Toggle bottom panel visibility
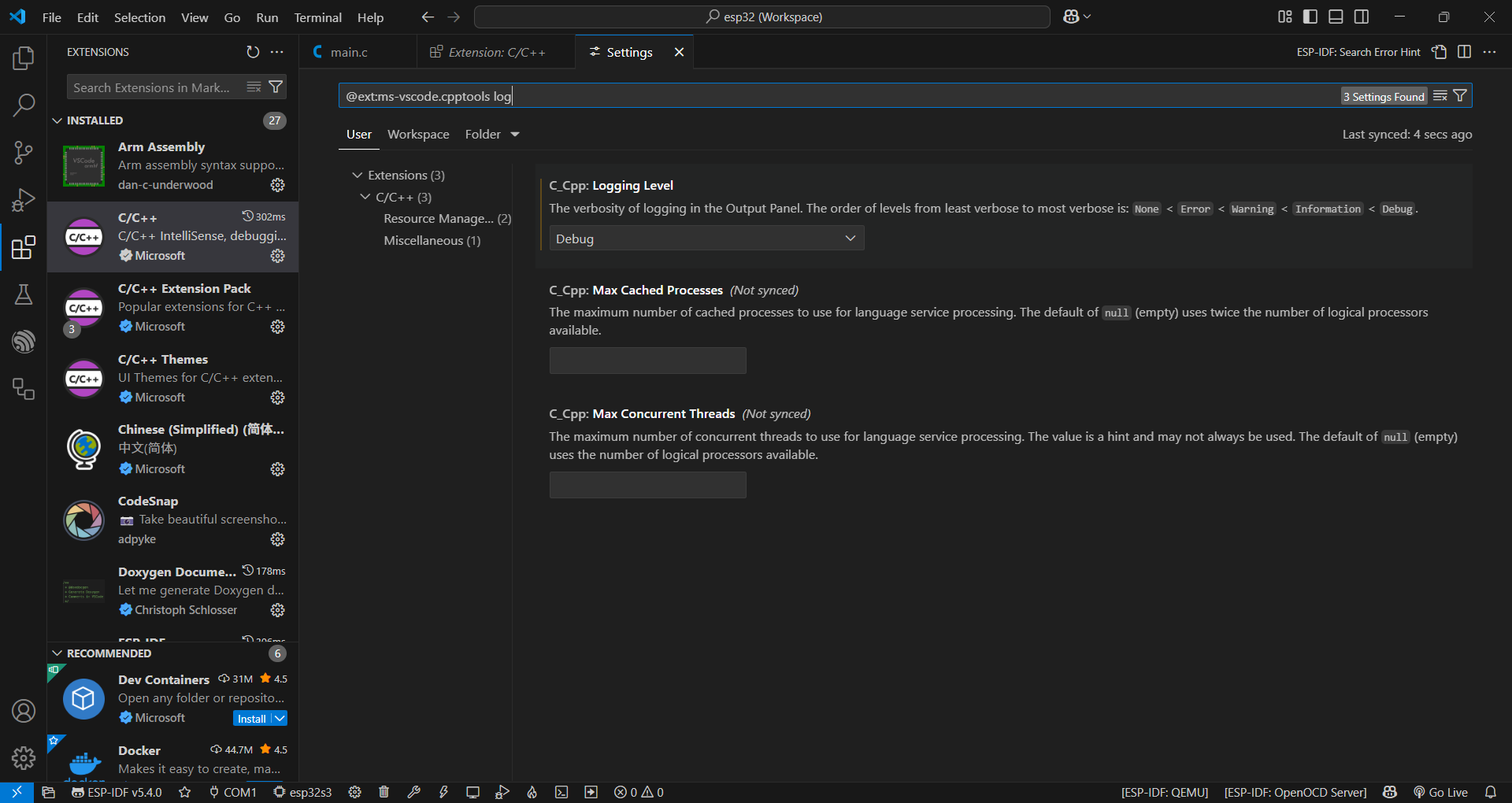Viewport: 1512px width, 803px height. coord(1336,17)
